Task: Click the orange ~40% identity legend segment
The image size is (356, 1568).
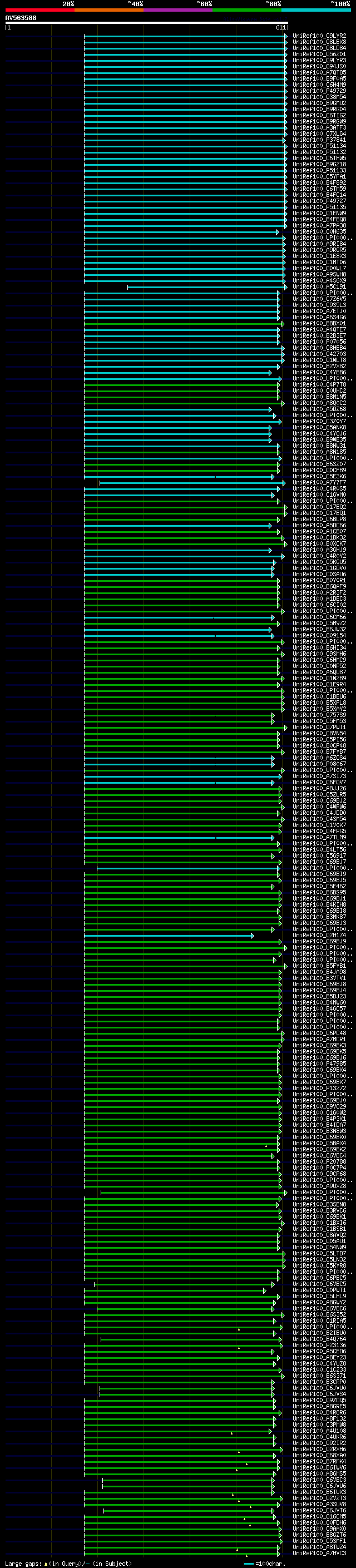Action: tap(109, 10)
